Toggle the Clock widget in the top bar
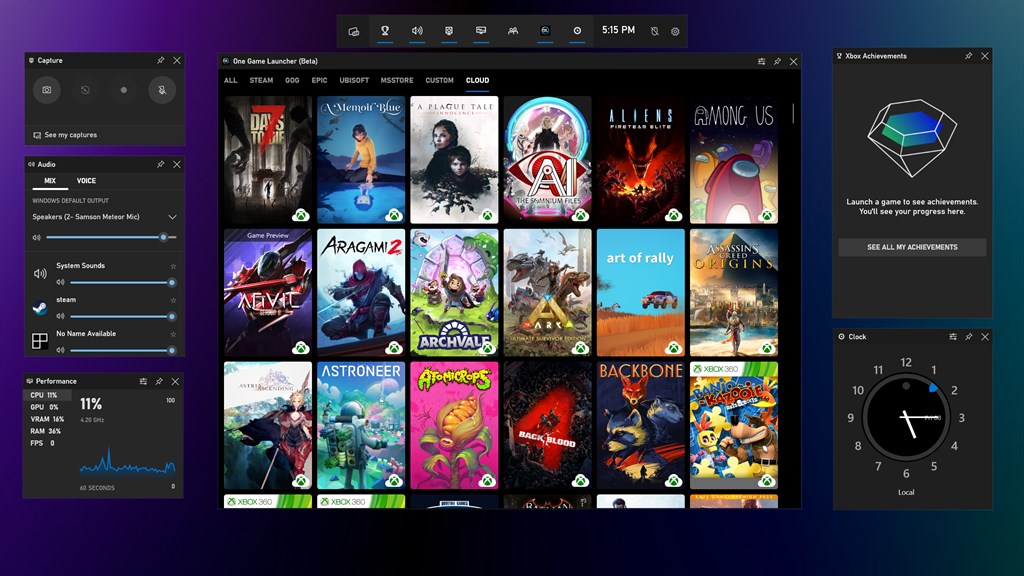Image resolution: width=1024 pixels, height=576 pixels. pos(577,31)
